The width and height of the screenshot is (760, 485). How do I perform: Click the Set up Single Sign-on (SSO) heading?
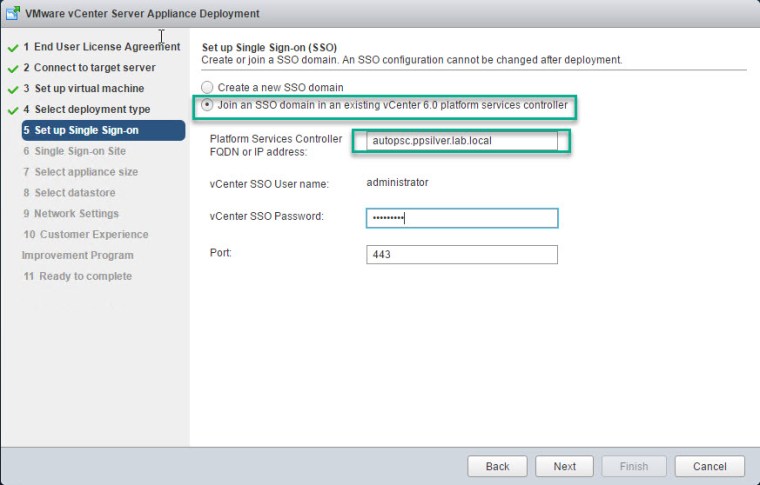point(269,47)
